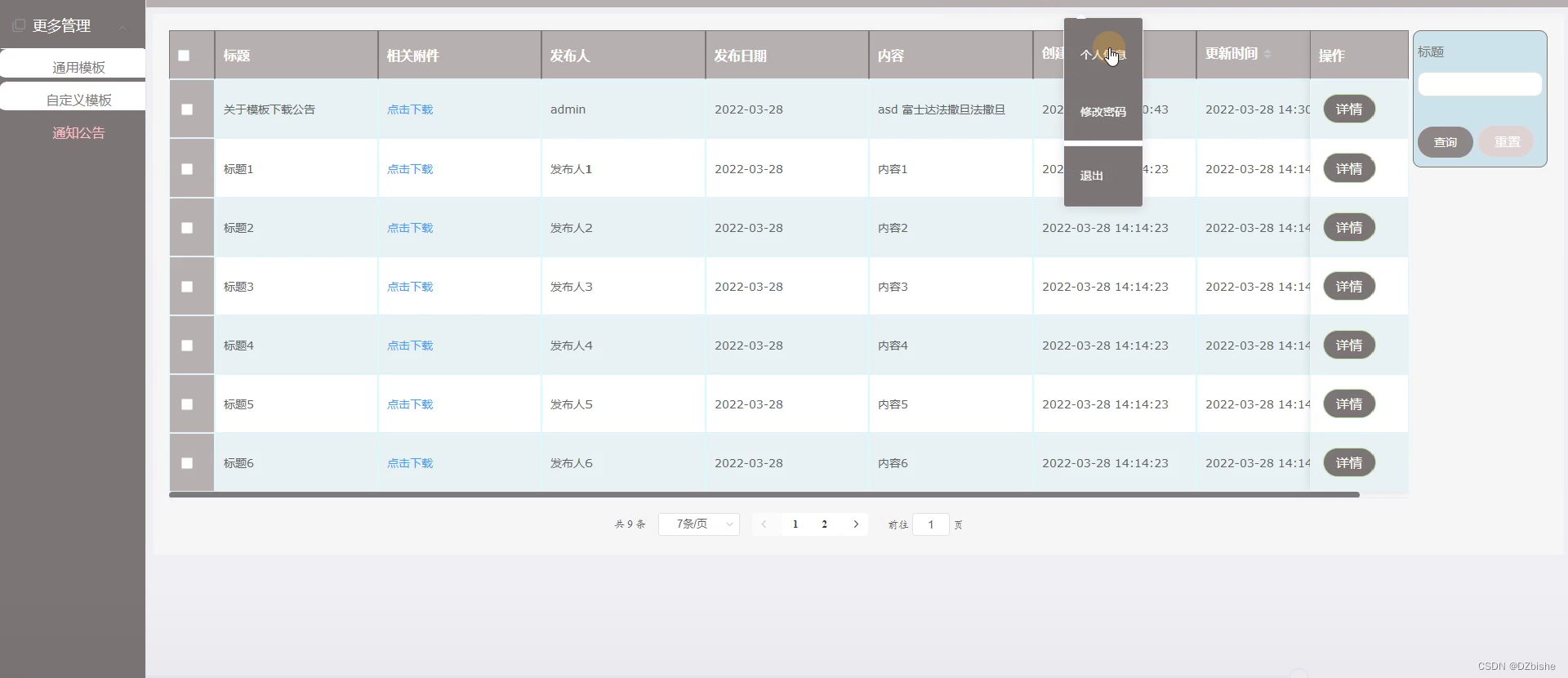
Task: Check the row for 标题2
Action: point(187,228)
